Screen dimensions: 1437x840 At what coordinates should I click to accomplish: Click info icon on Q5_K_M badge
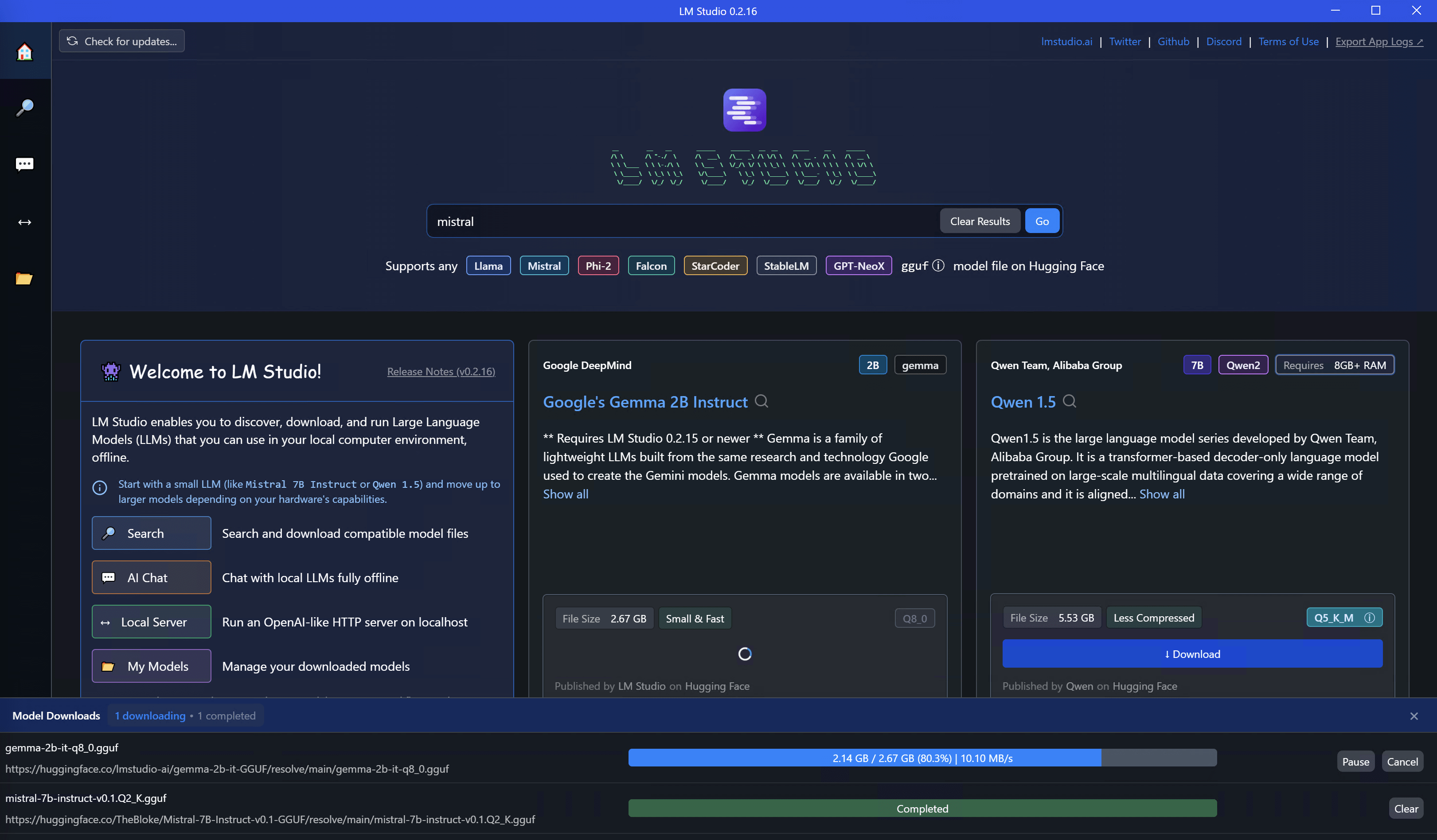[x=1369, y=618]
